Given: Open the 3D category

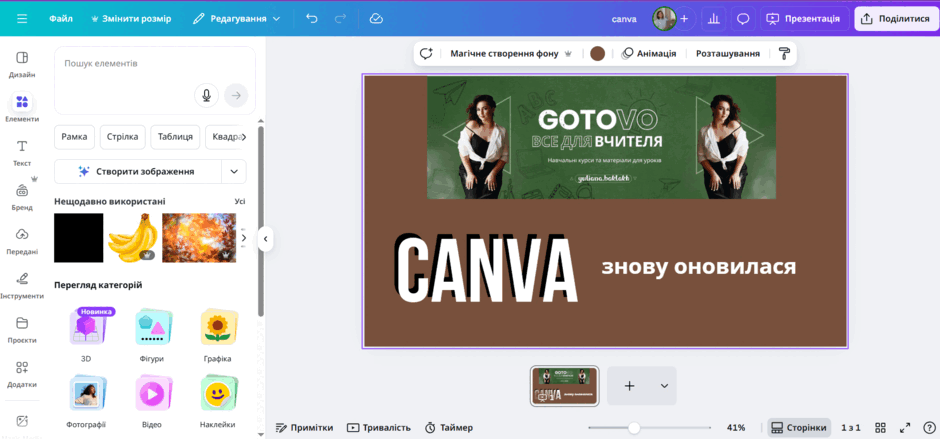Looking at the screenshot, I should 86,336.
